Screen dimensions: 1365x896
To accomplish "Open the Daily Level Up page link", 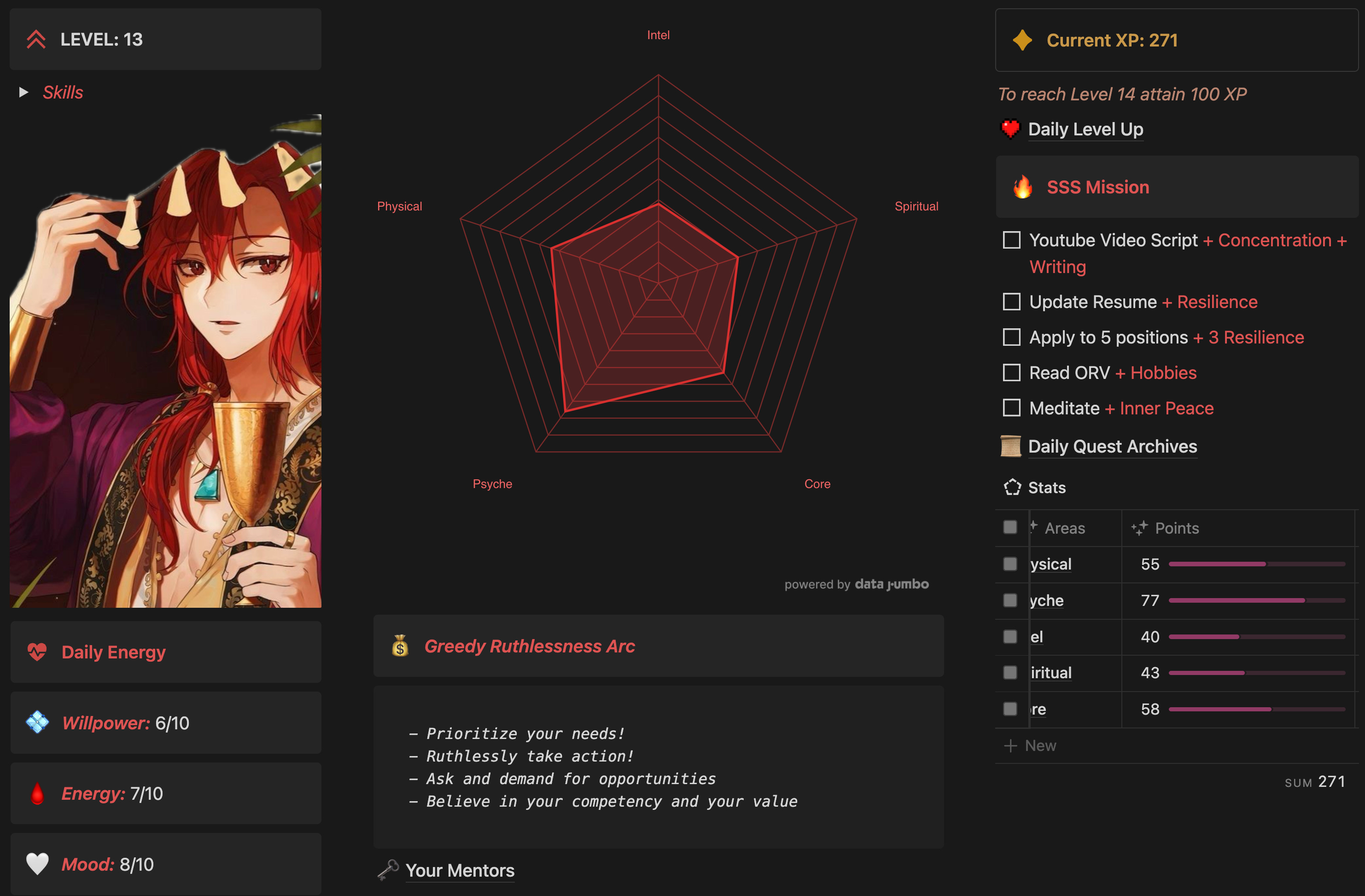I will [1085, 129].
